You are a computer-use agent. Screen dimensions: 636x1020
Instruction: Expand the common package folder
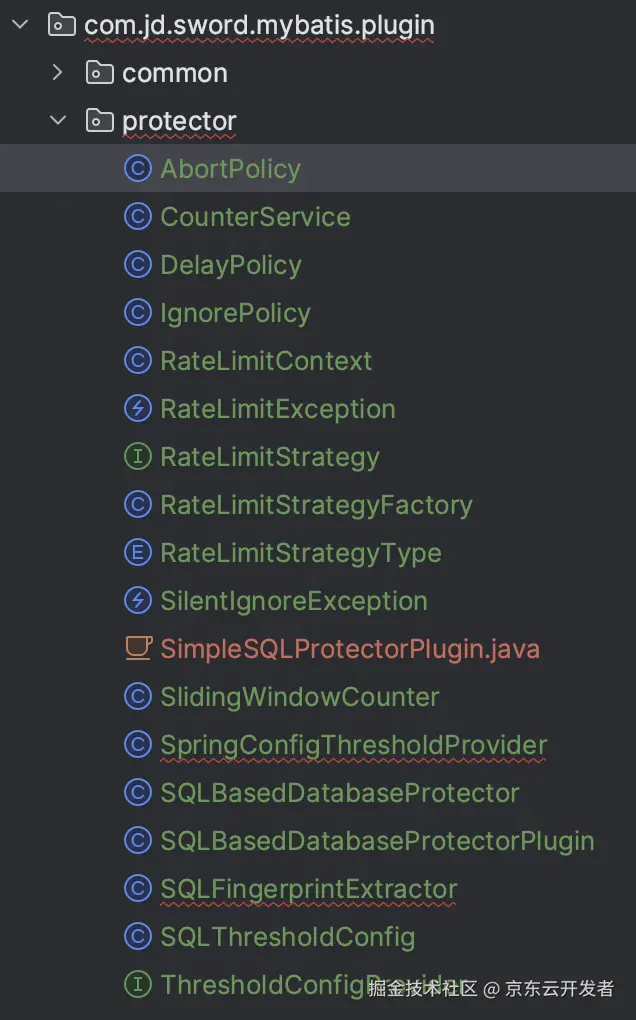[x=58, y=73]
